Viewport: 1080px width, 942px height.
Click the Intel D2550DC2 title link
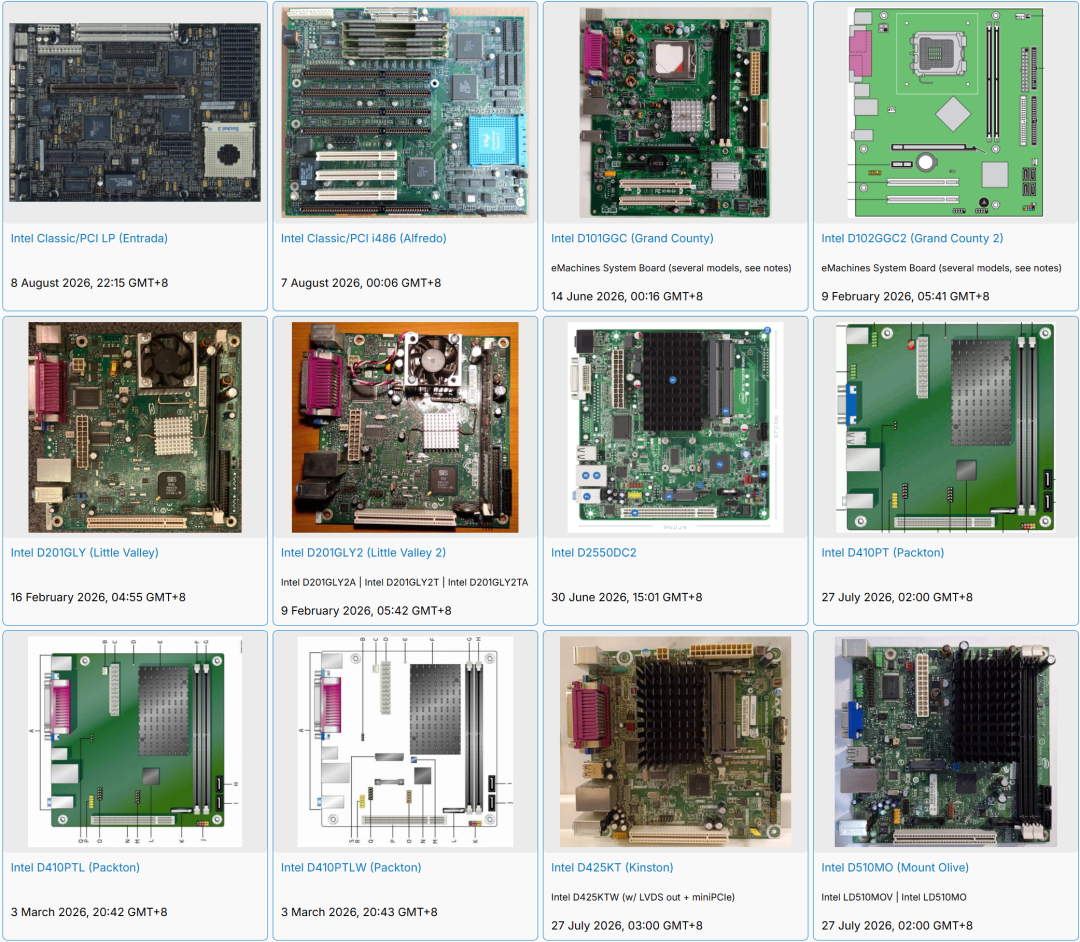click(x=594, y=552)
